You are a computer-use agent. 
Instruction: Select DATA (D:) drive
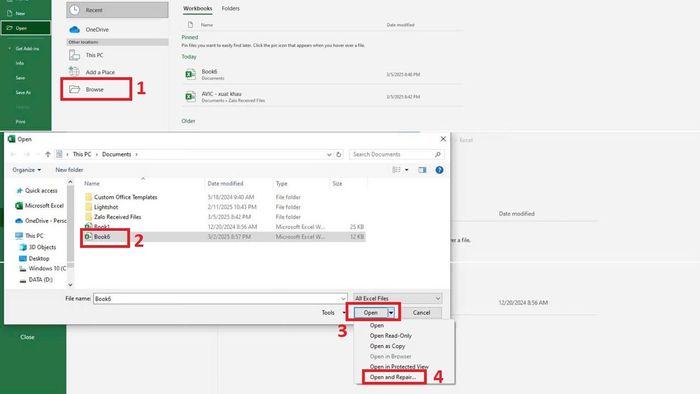pos(37,280)
